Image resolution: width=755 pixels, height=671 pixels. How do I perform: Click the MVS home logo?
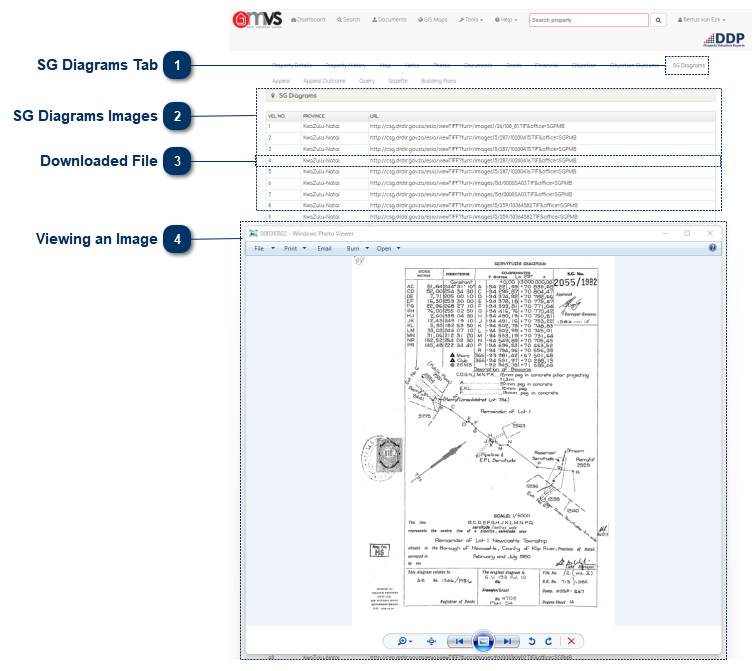[257, 19]
